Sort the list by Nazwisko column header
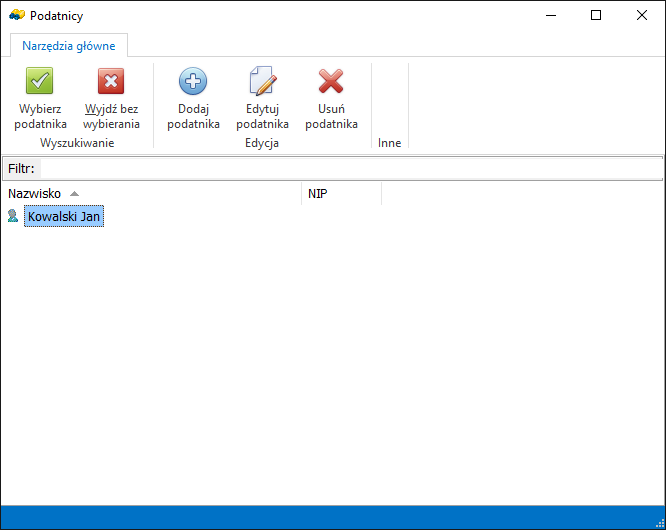The width and height of the screenshot is (666, 530). tap(35, 193)
